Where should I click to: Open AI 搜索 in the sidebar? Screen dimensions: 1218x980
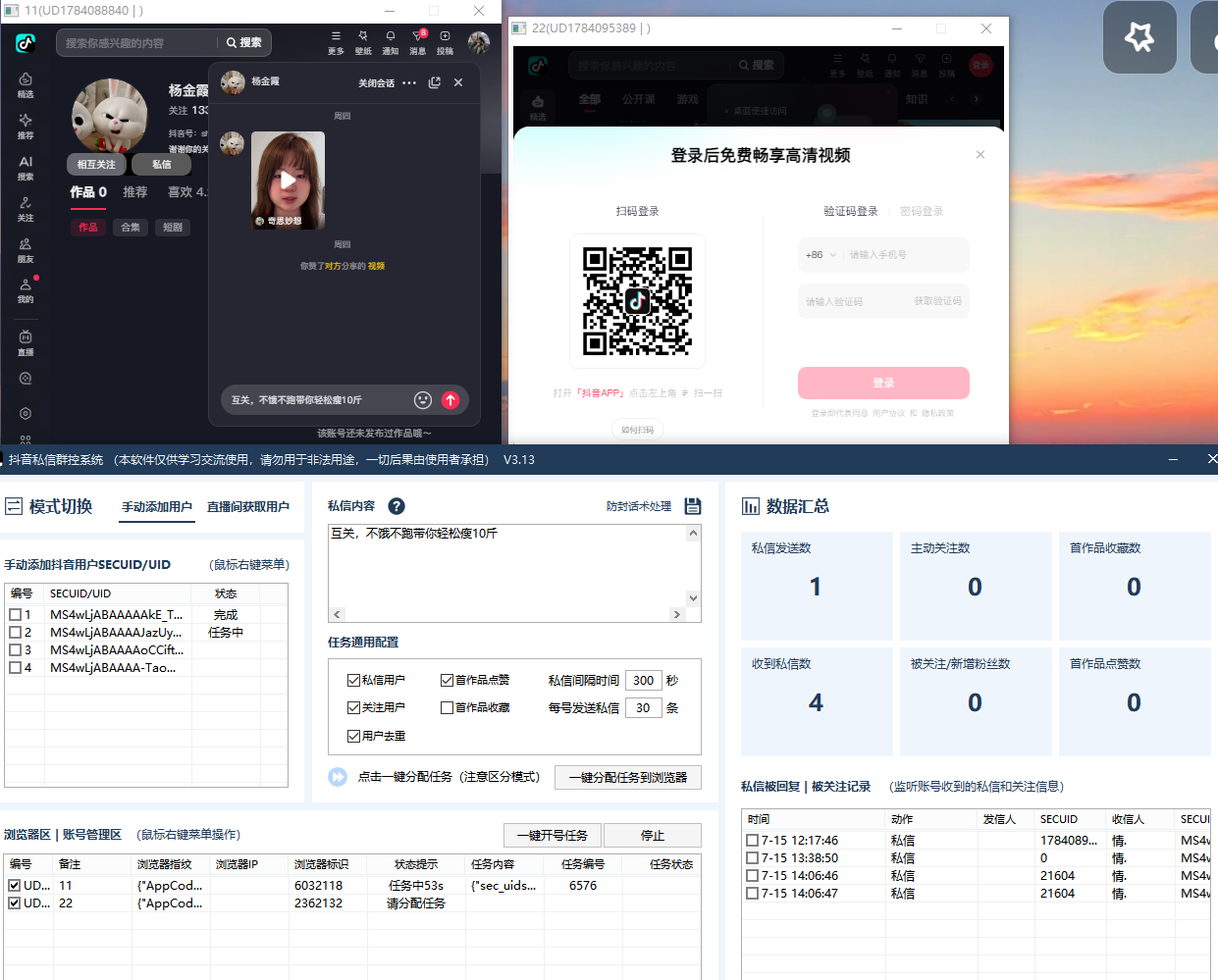coord(26,168)
